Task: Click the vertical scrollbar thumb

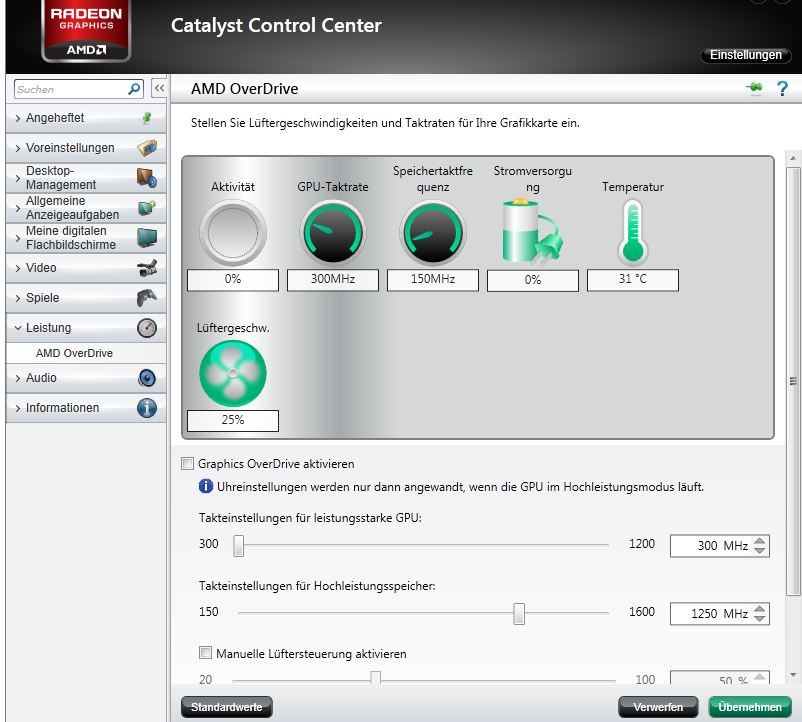Action: pyautogui.click(x=793, y=381)
